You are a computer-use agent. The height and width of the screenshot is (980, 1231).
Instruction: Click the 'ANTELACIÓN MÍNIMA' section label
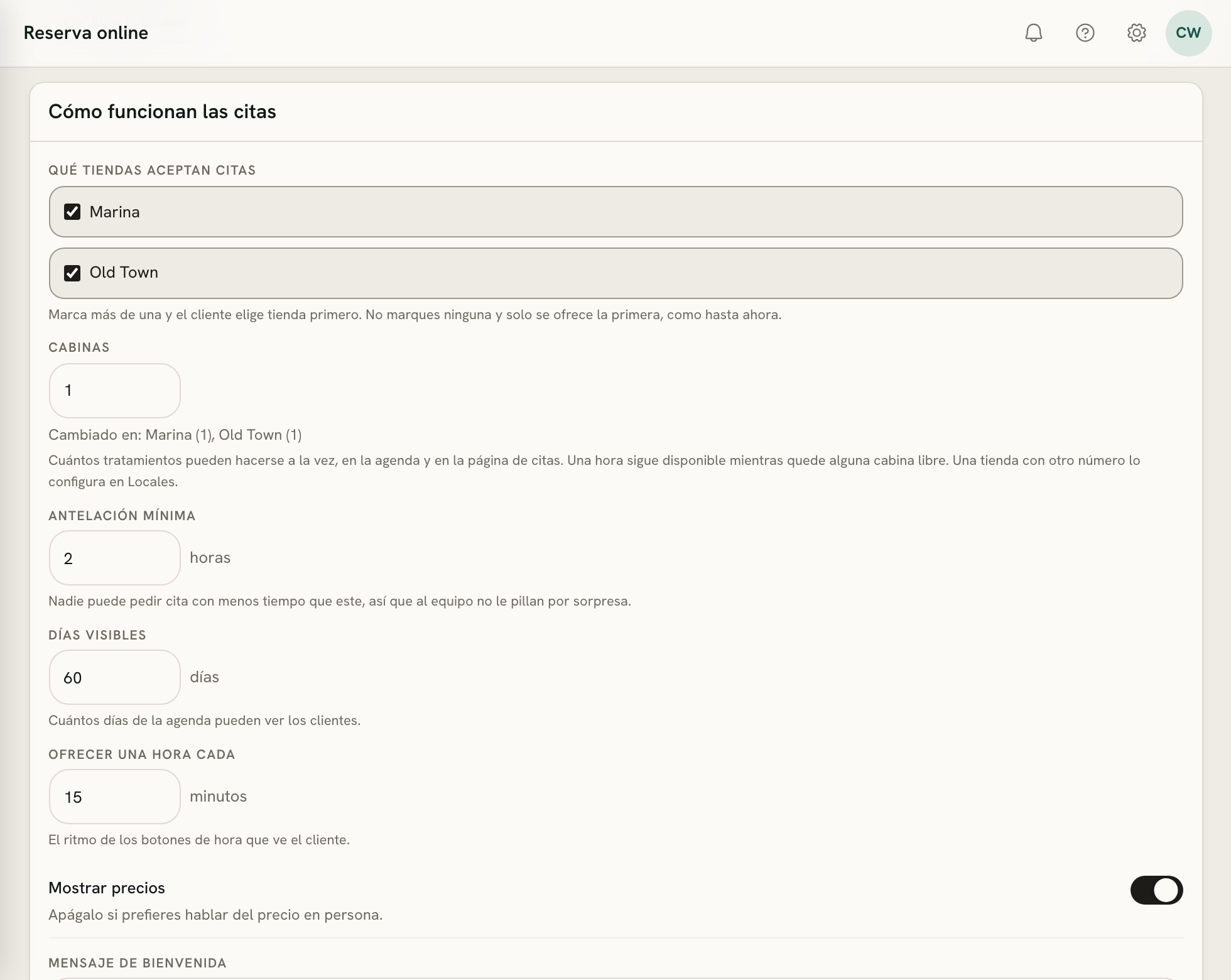[122, 516]
